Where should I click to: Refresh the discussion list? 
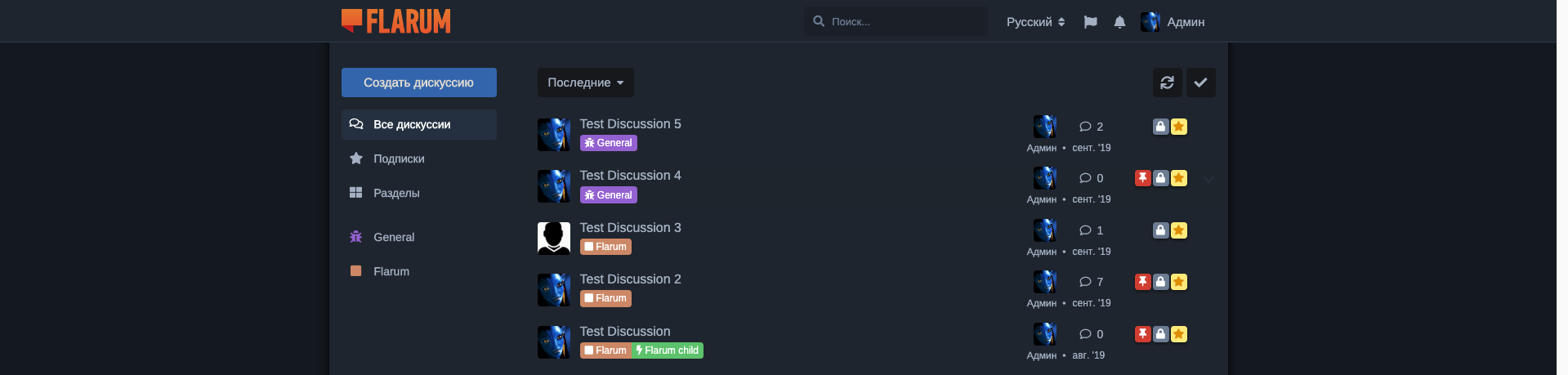(x=1167, y=83)
